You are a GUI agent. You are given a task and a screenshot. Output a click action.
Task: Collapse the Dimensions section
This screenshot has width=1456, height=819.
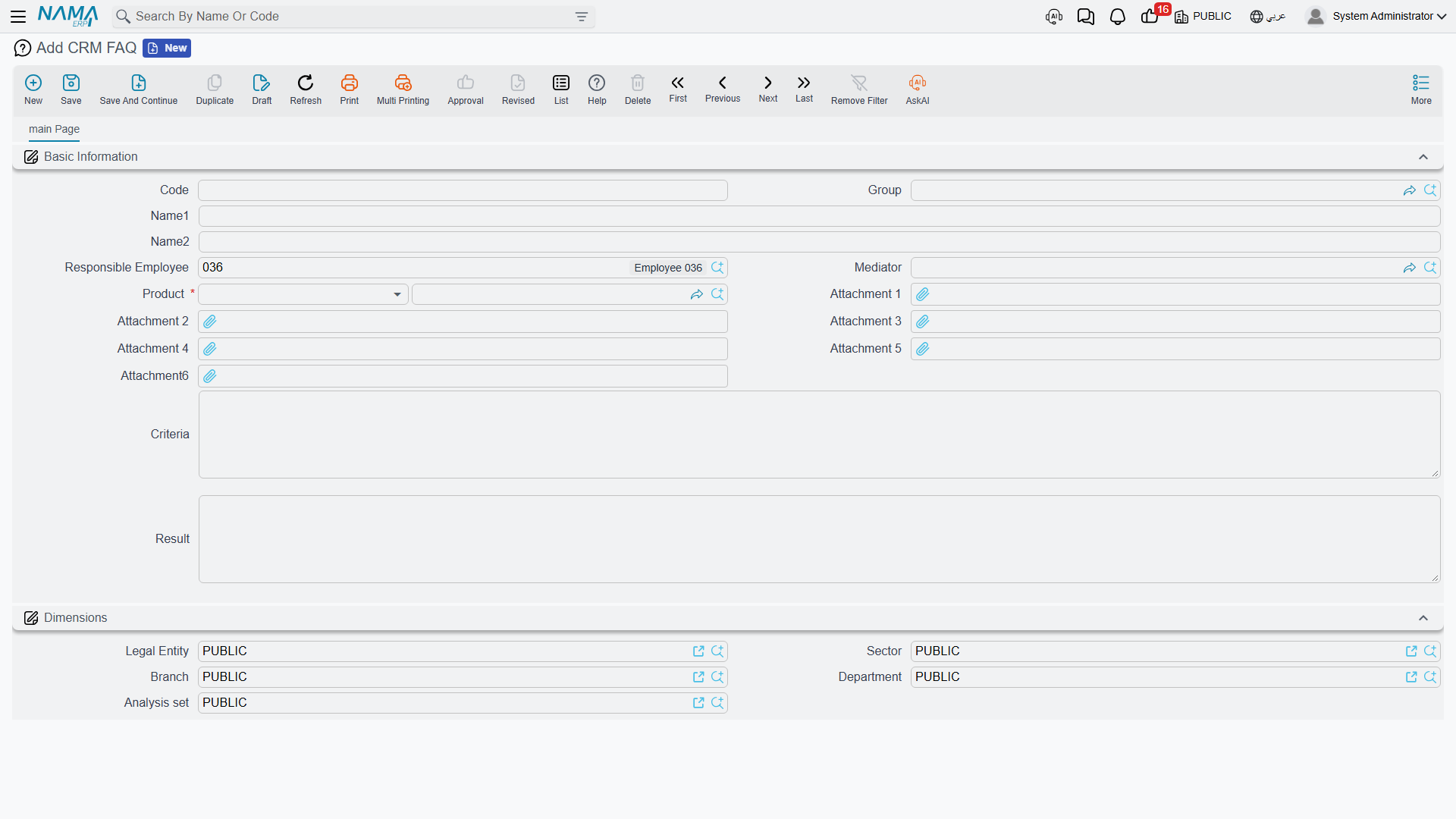coord(1423,618)
